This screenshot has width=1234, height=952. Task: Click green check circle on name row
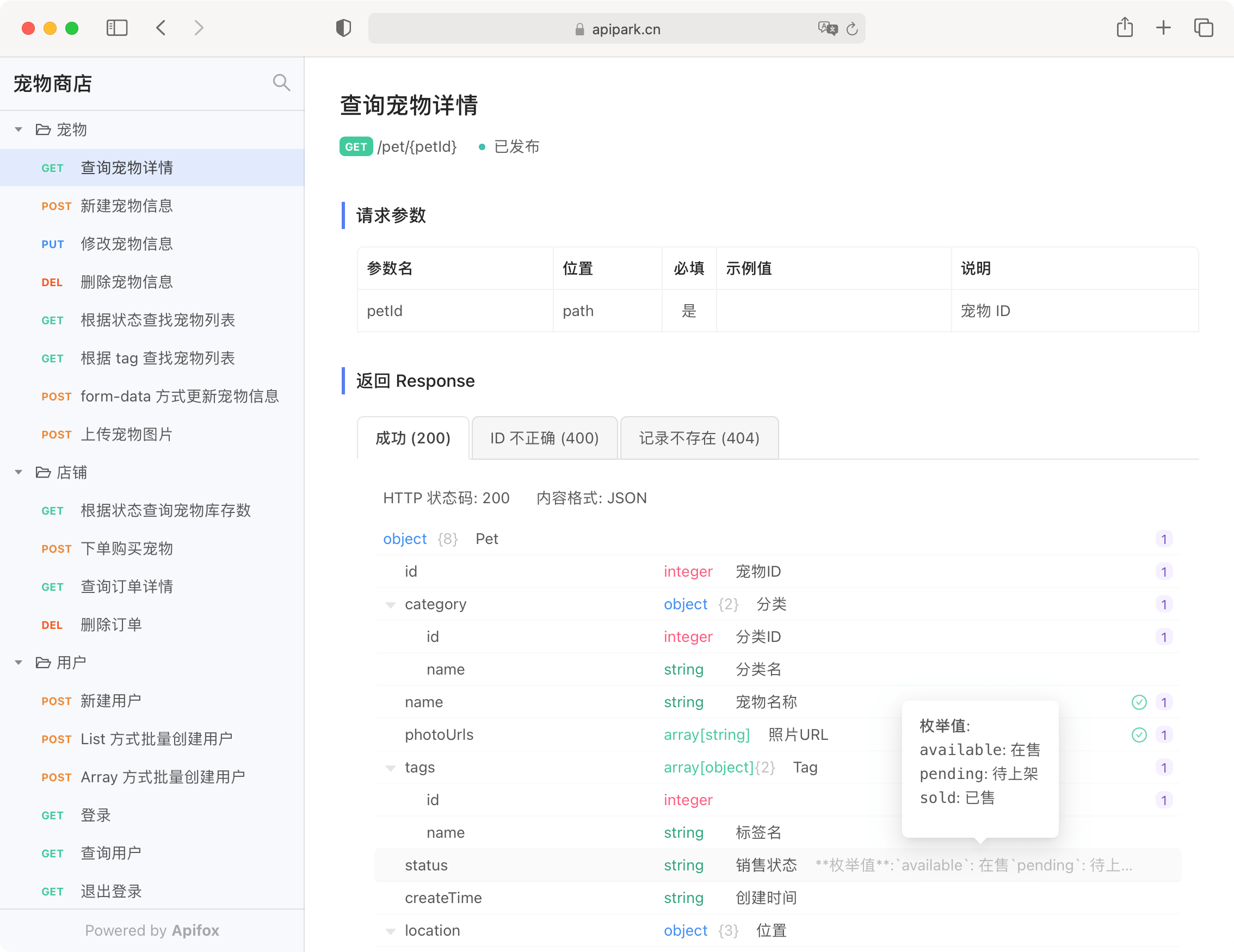(x=1139, y=702)
